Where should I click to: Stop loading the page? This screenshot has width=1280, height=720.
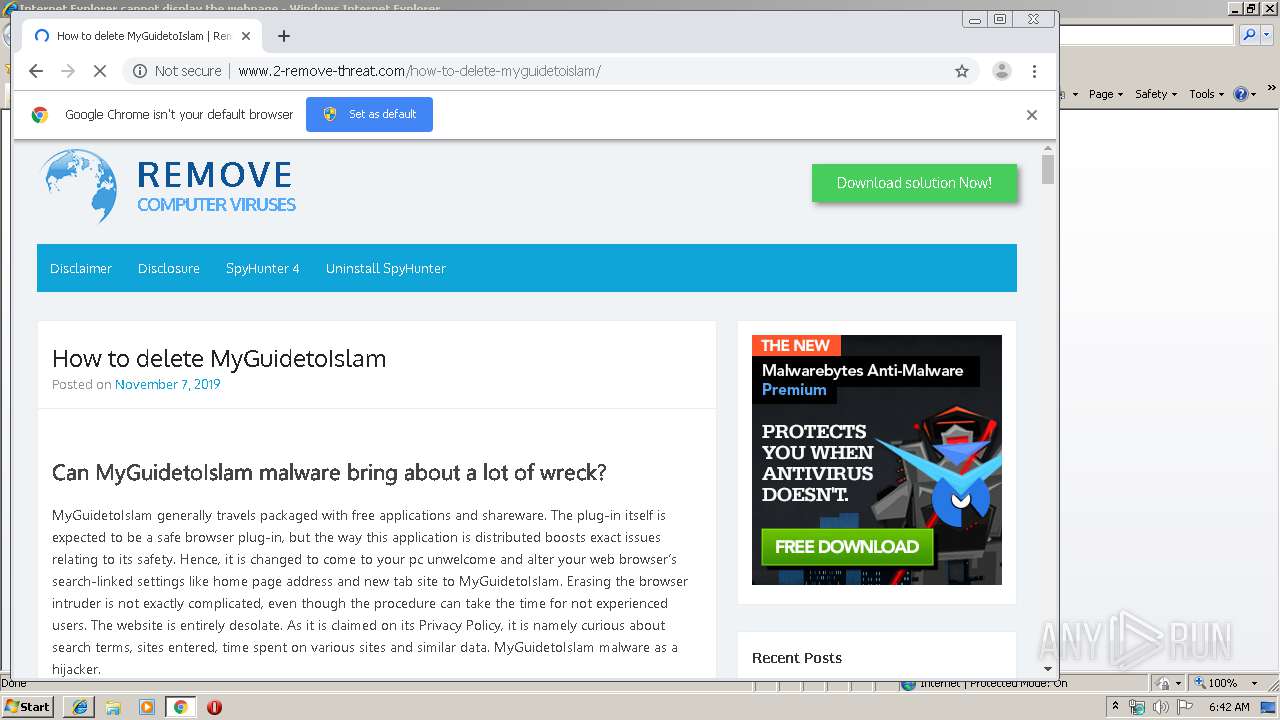click(100, 71)
